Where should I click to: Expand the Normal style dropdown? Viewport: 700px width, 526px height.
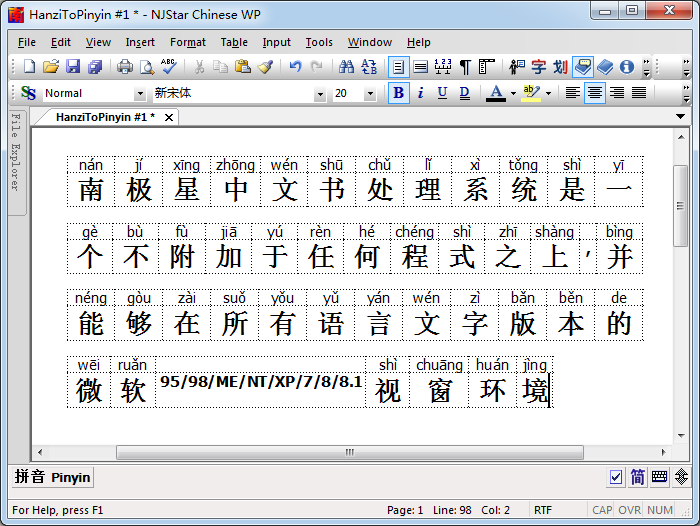[140, 94]
